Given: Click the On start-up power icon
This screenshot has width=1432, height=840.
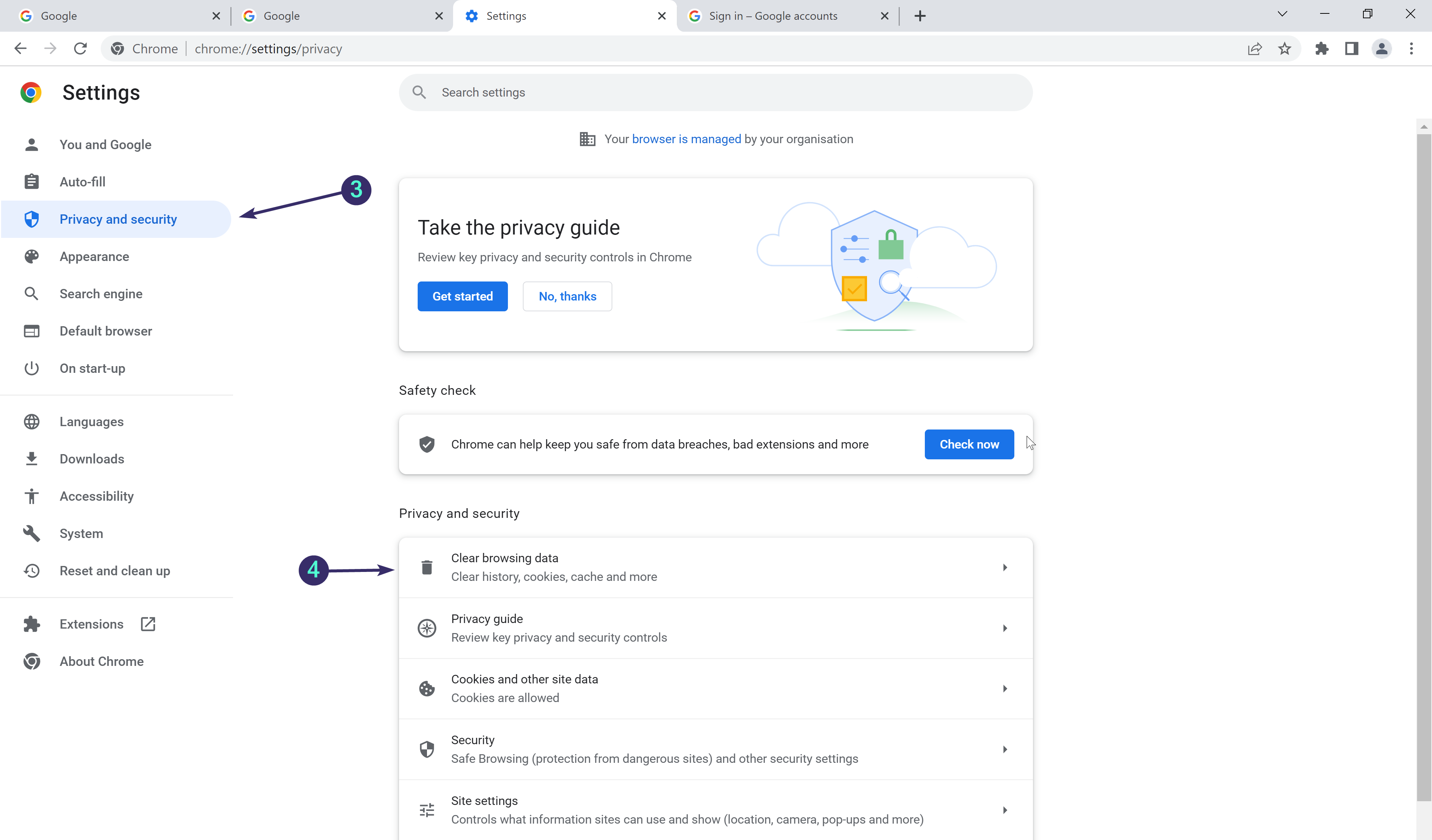Looking at the screenshot, I should pyautogui.click(x=32, y=368).
